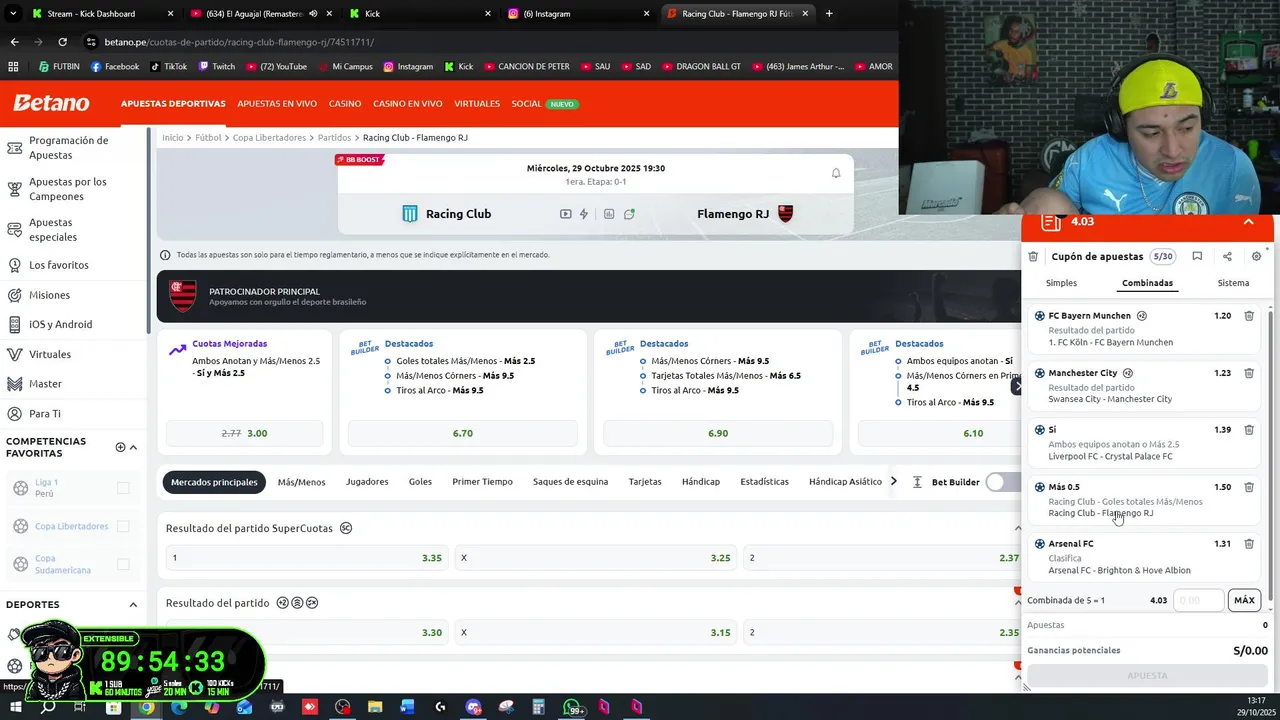Select the 3.00 Cuotas Mejoradas odds
This screenshot has width=1280, height=720.
click(x=244, y=433)
